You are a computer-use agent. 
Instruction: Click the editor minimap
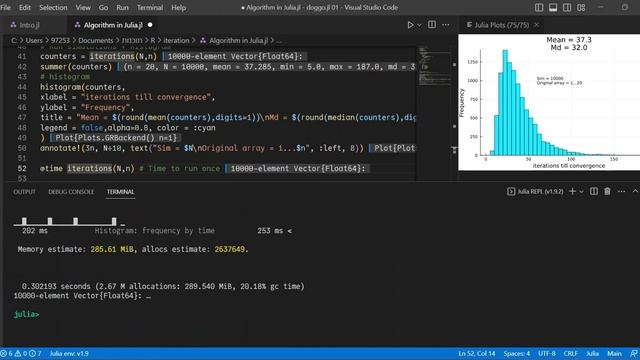pos(434,65)
